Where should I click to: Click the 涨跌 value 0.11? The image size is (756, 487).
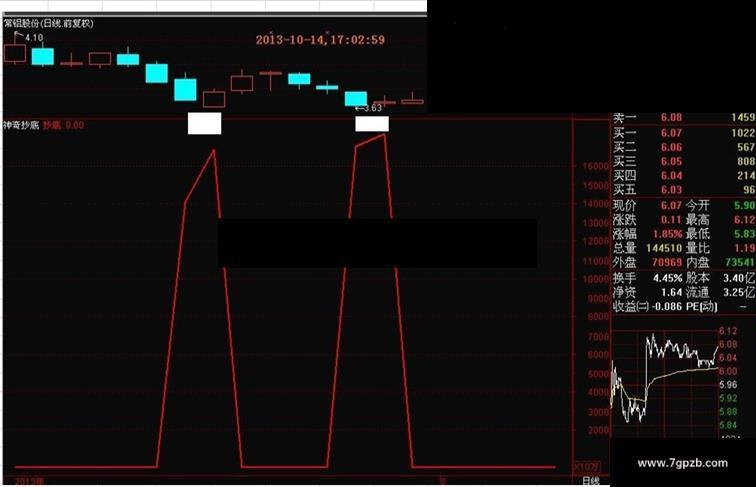click(671, 220)
